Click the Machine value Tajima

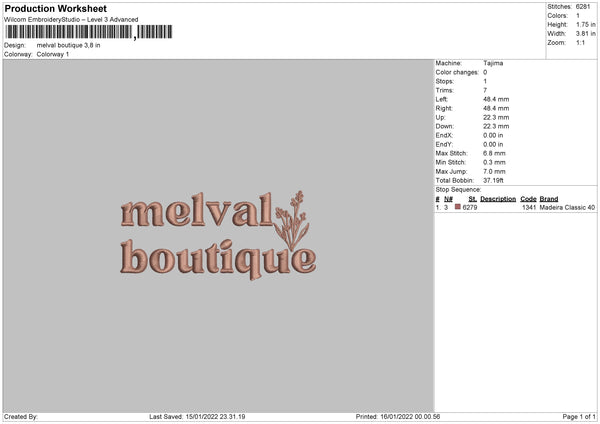pos(493,63)
